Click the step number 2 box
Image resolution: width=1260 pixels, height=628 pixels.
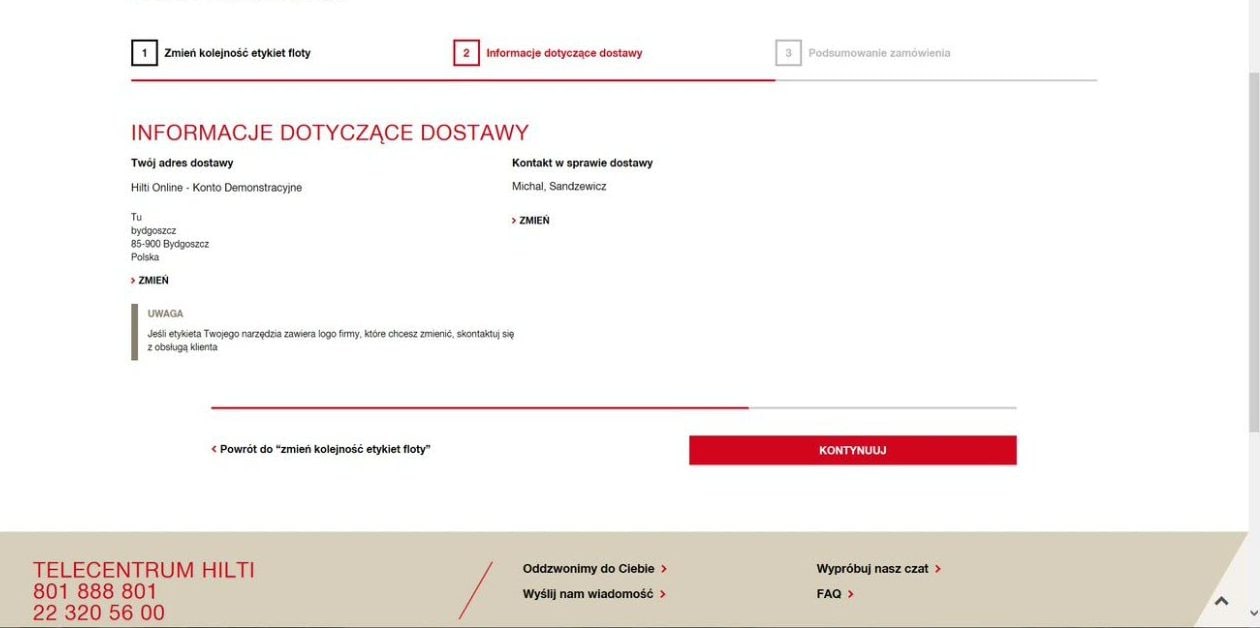pos(466,53)
